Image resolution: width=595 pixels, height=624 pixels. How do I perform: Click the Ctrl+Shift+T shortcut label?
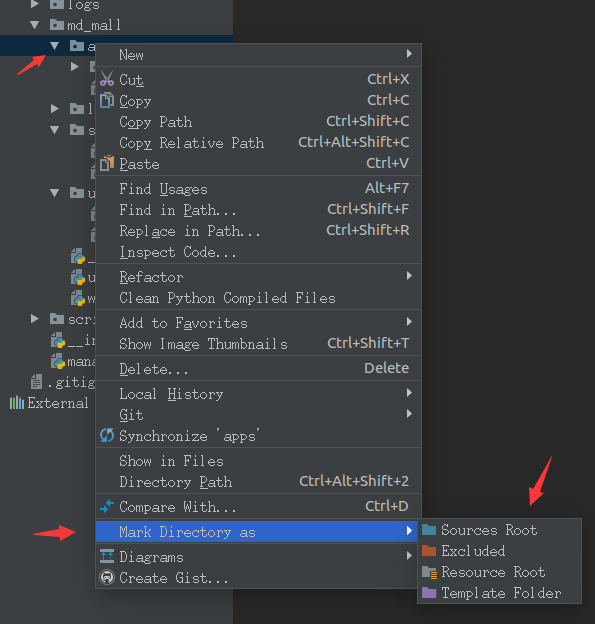368,343
